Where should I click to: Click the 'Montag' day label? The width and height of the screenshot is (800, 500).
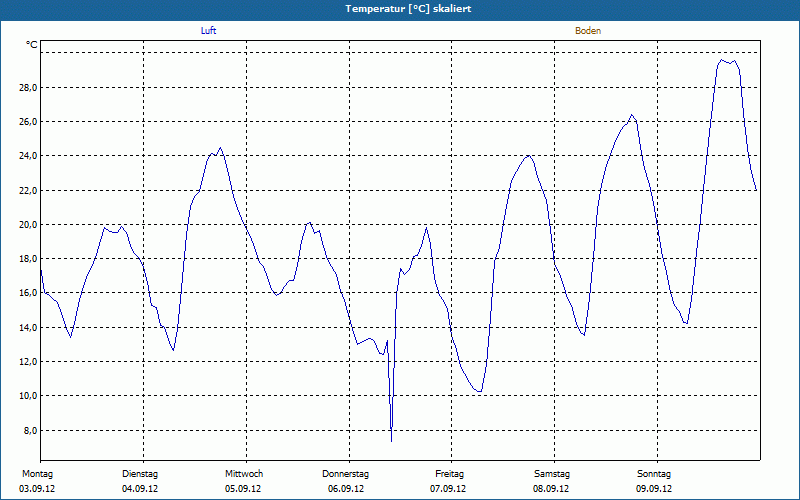point(37,474)
